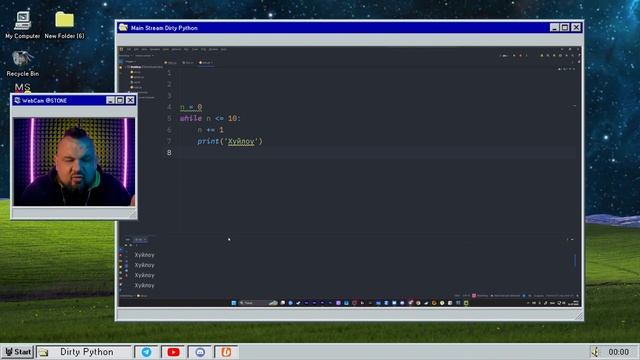Click line number 8 in the gutter
Screen dimensions: 640x360
pos(169,153)
